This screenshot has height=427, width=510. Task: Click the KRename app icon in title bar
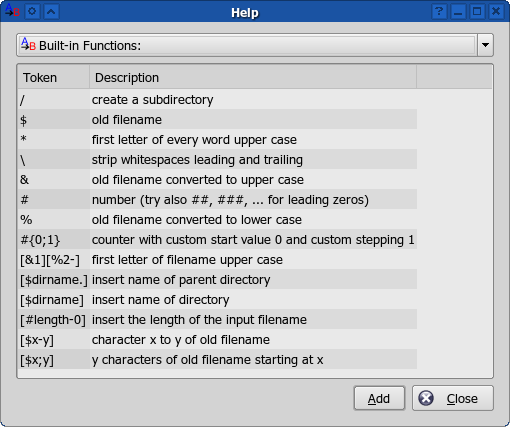tap(12, 11)
